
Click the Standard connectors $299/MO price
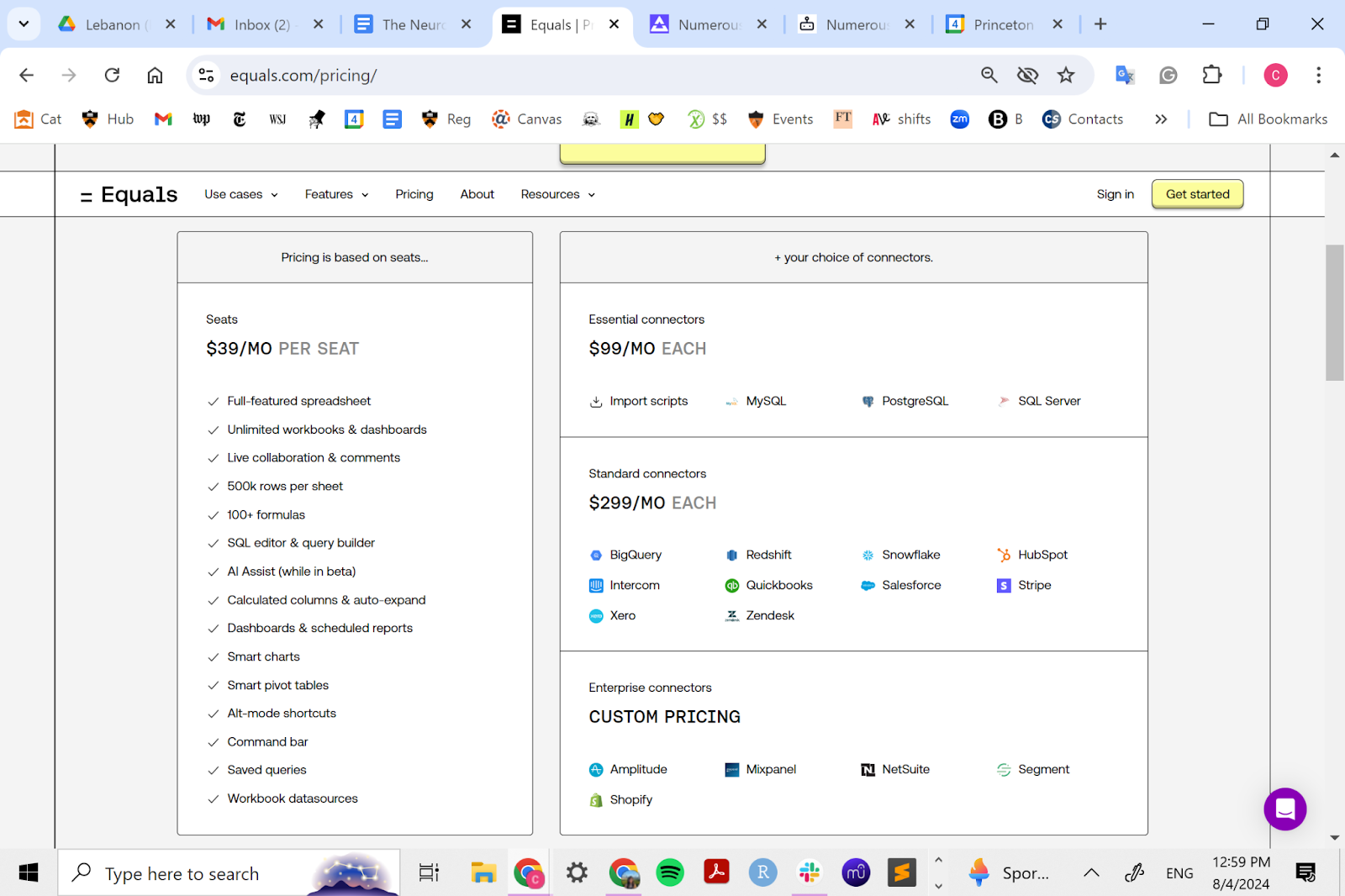click(x=652, y=503)
